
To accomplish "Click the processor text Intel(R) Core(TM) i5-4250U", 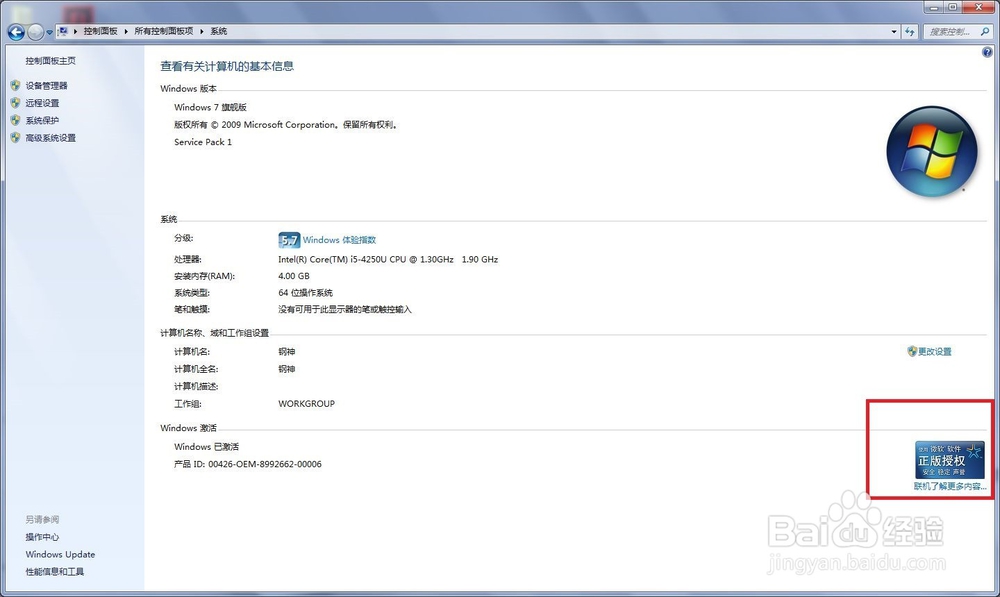I will click(x=388, y=259).
